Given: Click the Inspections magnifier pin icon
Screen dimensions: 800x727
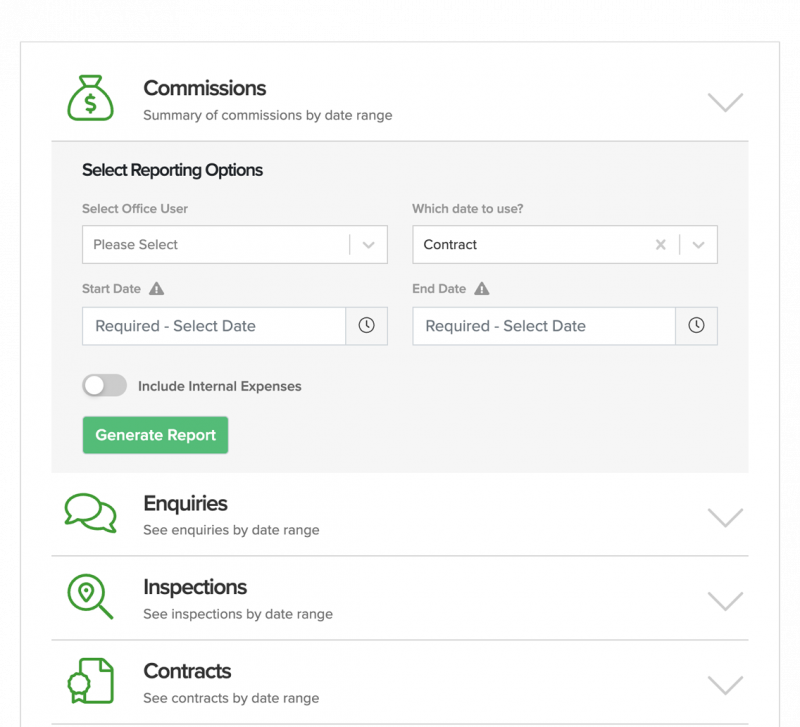Looking at the screenshot, I should (90, 597).
